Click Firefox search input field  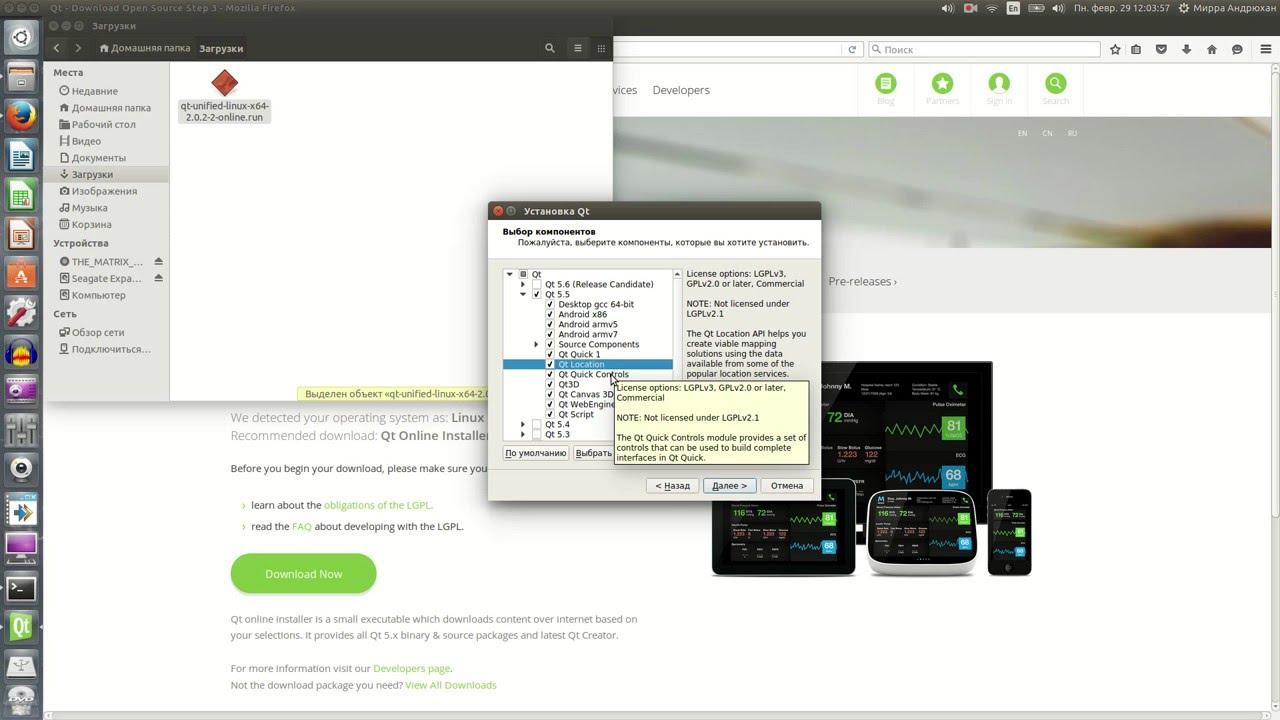click(984, 49)
